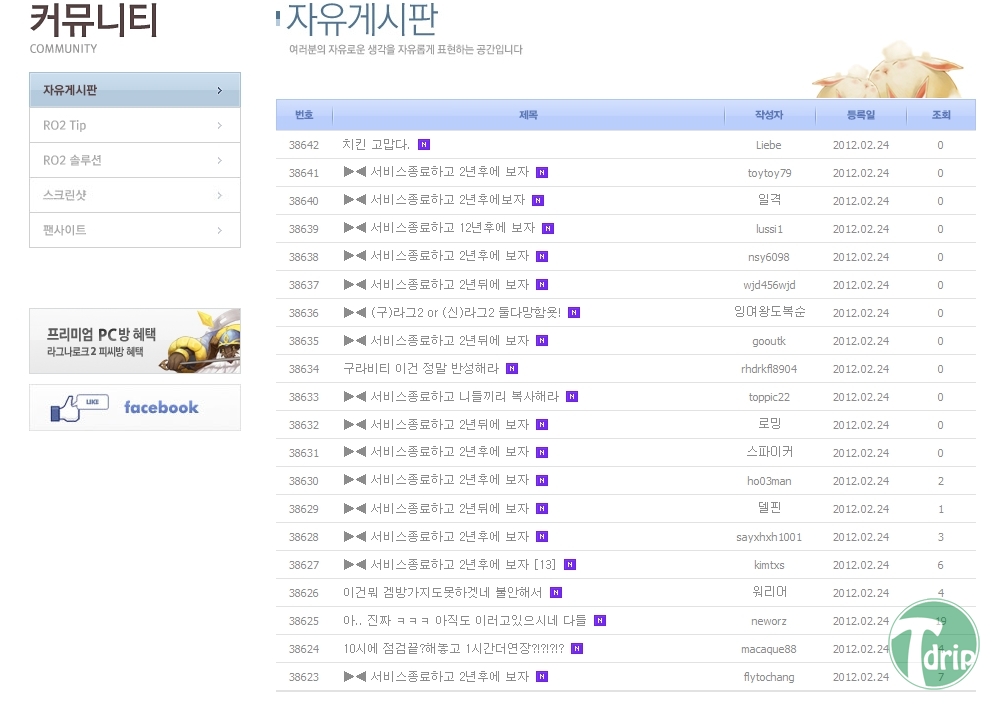The image size is (994, 704).
Task: Click the N icon on post 38626
Action: [x=556, y=593]
